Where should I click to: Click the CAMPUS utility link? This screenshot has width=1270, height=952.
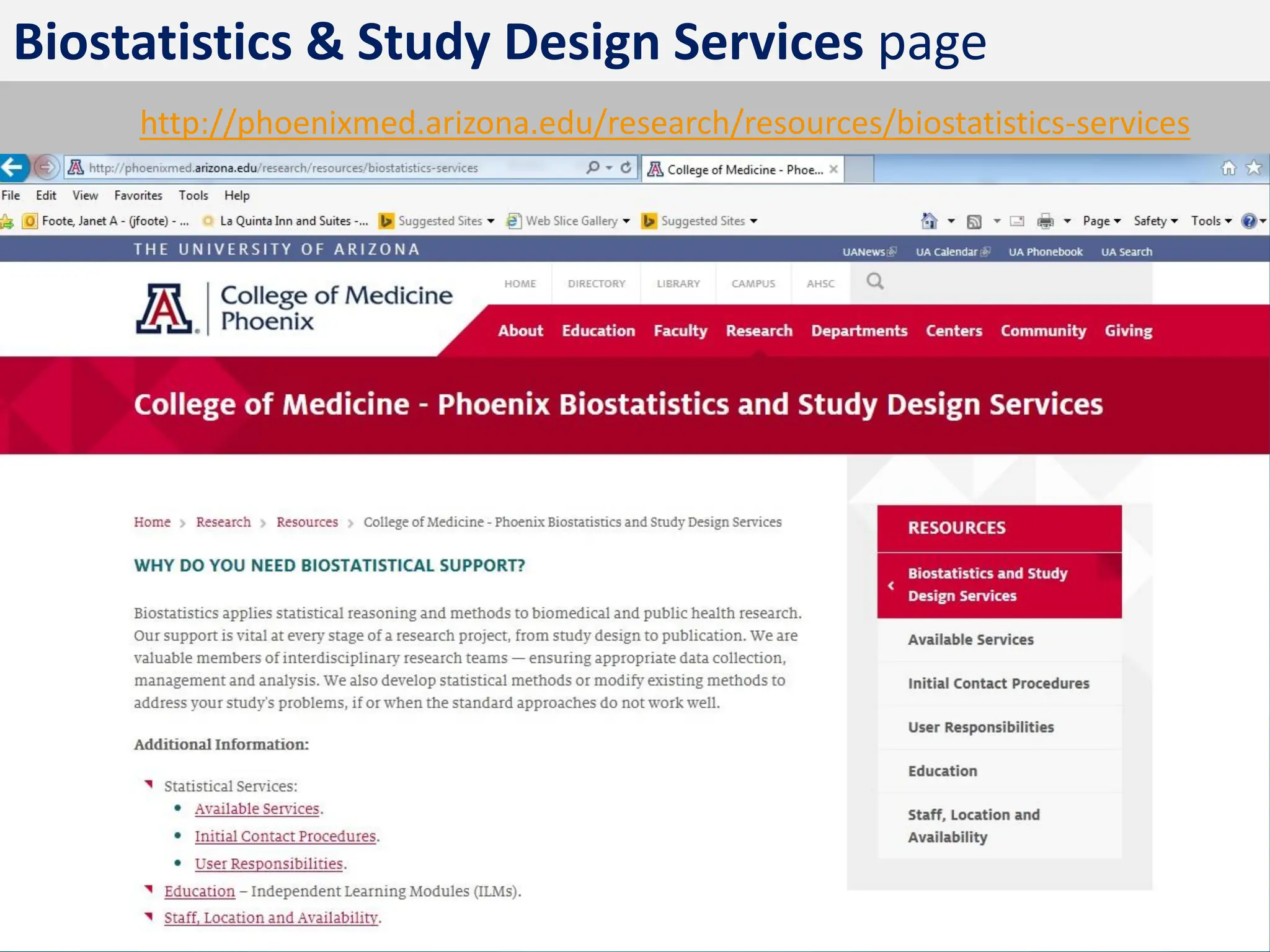pos(753,284)
